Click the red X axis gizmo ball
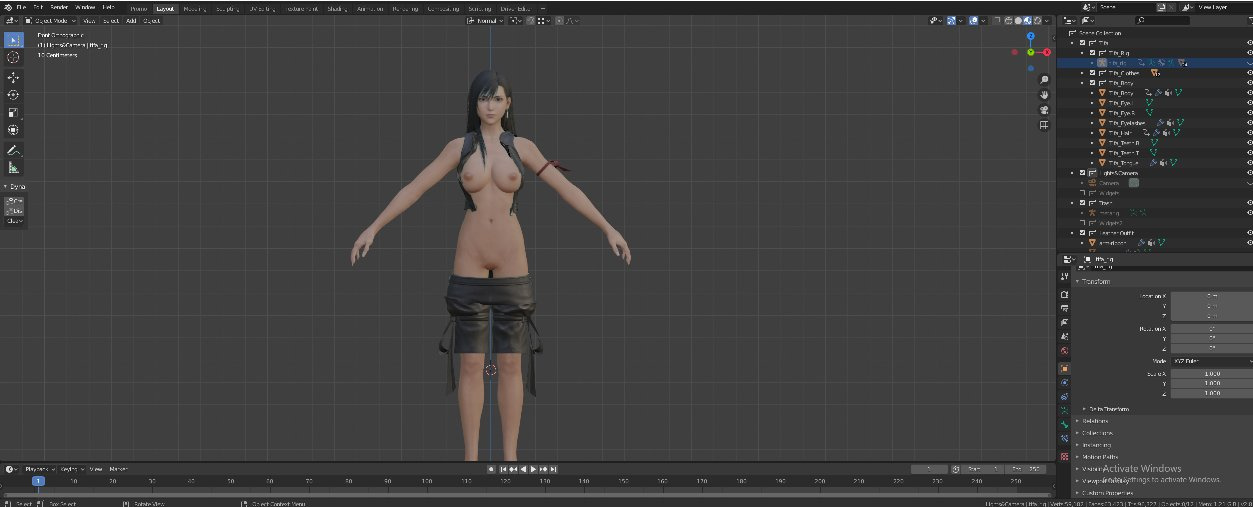Screen dimensions: 1253x507 pyautogui.click(x=1047, y=52)
